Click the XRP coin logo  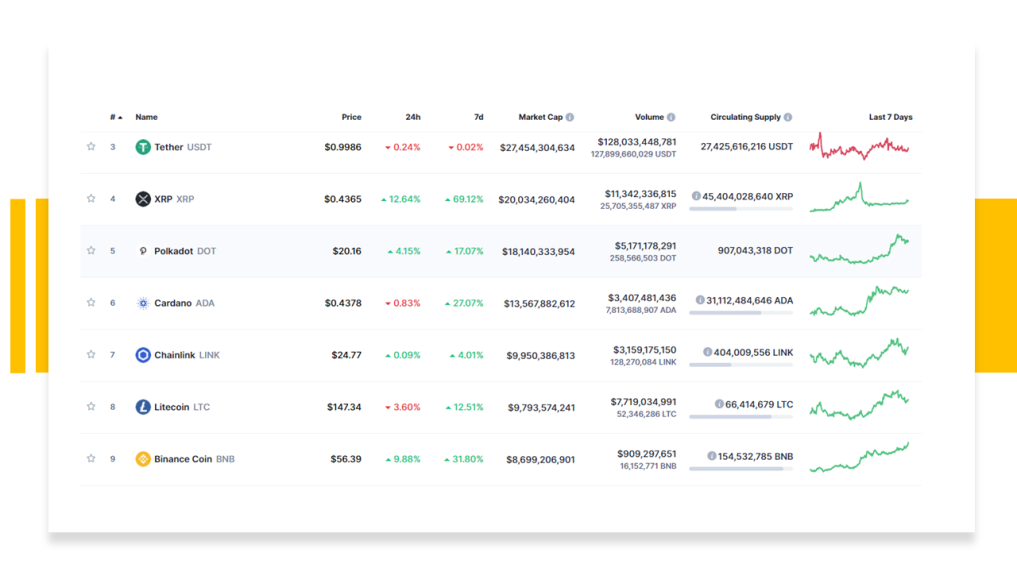click(143, 199)
